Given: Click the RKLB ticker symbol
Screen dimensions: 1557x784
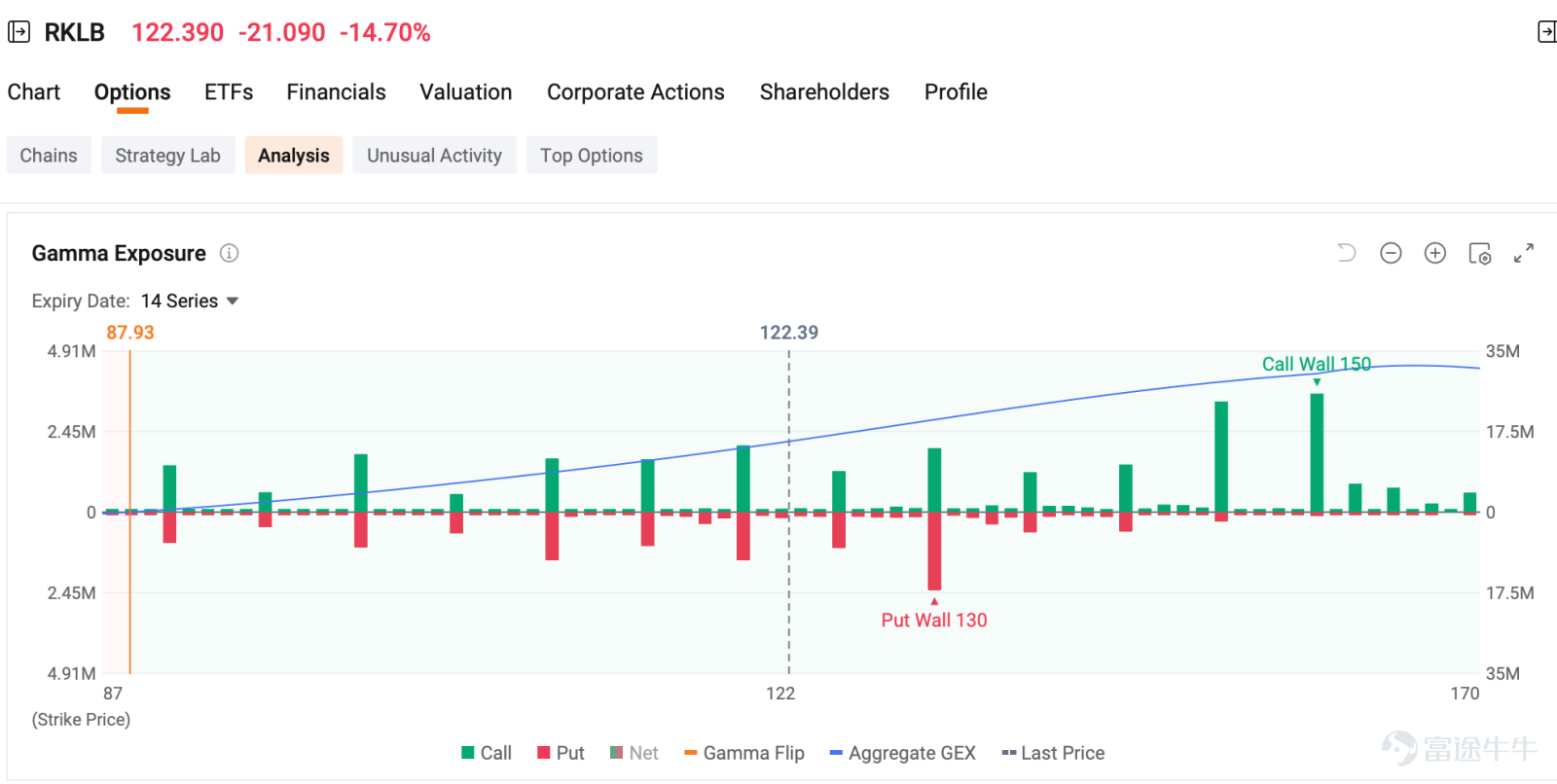Looking at the screenshot, I should (75, 32).
